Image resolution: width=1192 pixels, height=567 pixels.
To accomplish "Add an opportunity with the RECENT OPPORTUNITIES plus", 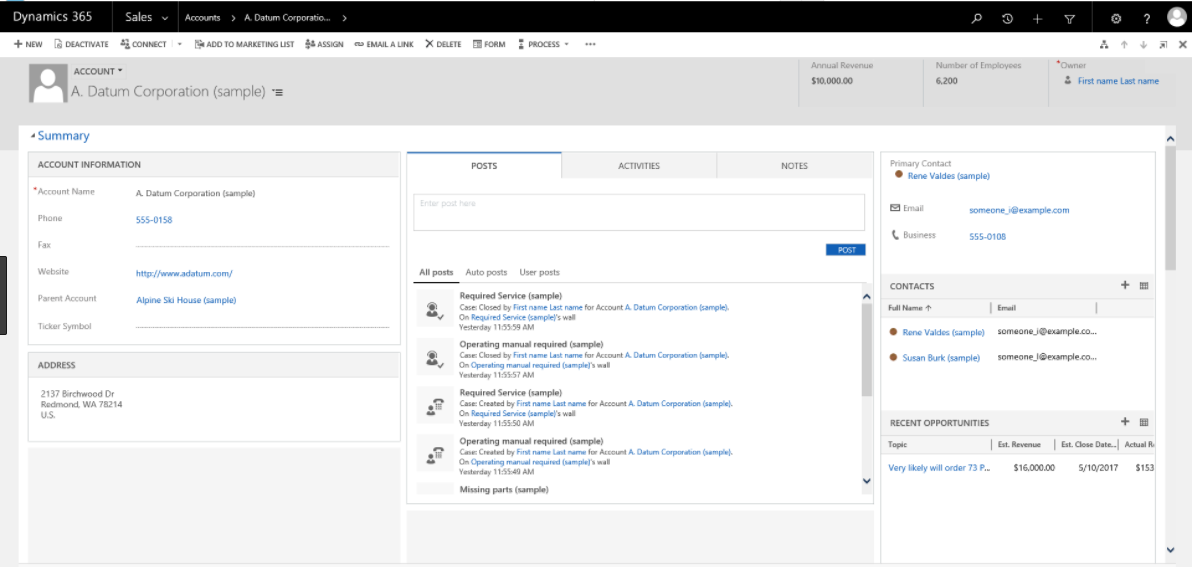I will 1125,422.
